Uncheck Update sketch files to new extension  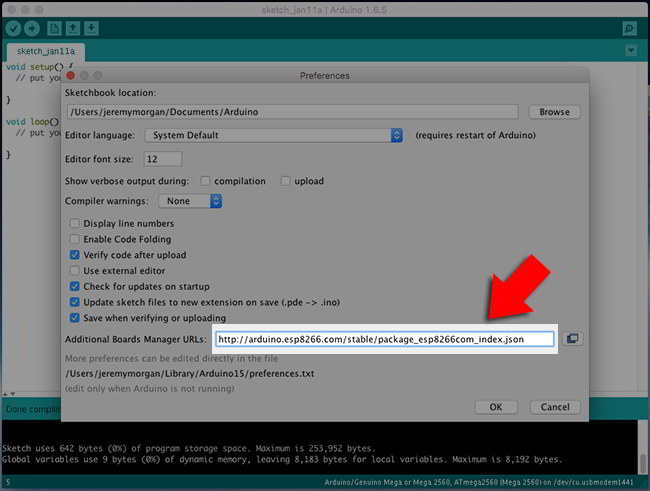coord(75,302)
